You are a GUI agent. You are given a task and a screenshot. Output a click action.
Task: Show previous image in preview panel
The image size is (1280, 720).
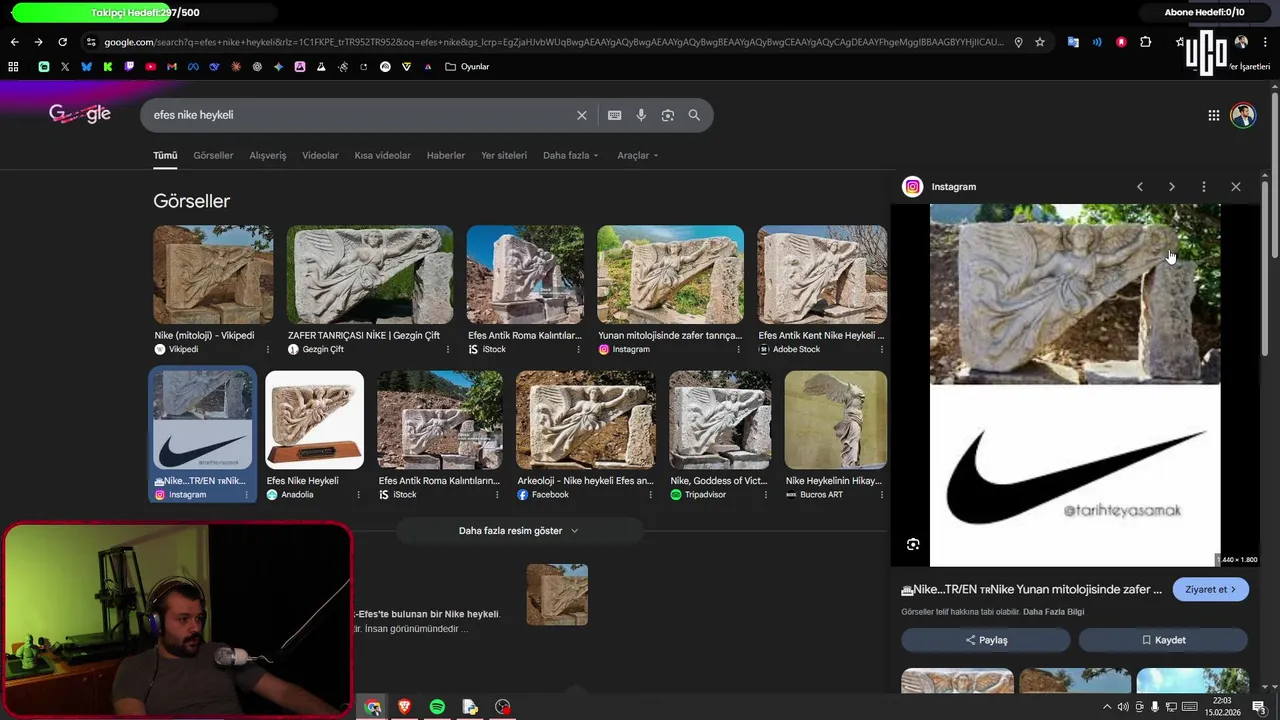1140,187
